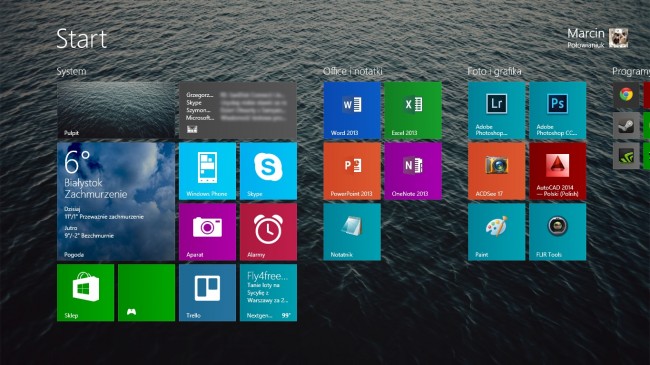Open the green Xbox games tile
Screen dimensions: 650x365
[146, 293]
